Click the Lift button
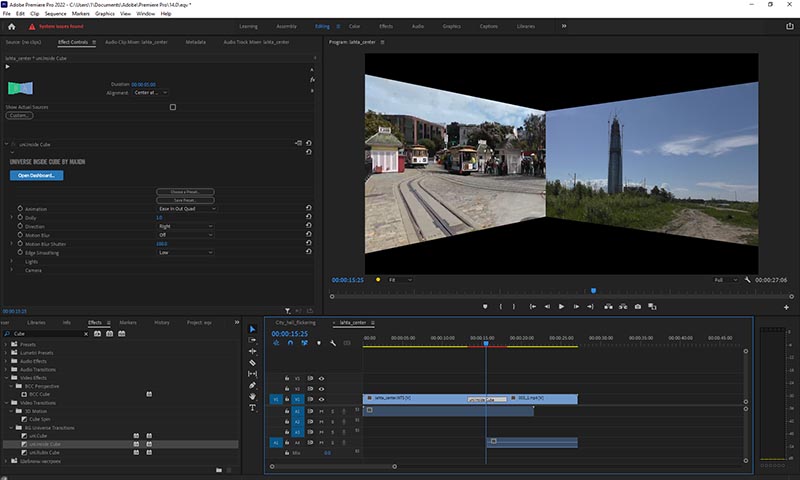Screen dimensions: 800x480 click(608, 307)
